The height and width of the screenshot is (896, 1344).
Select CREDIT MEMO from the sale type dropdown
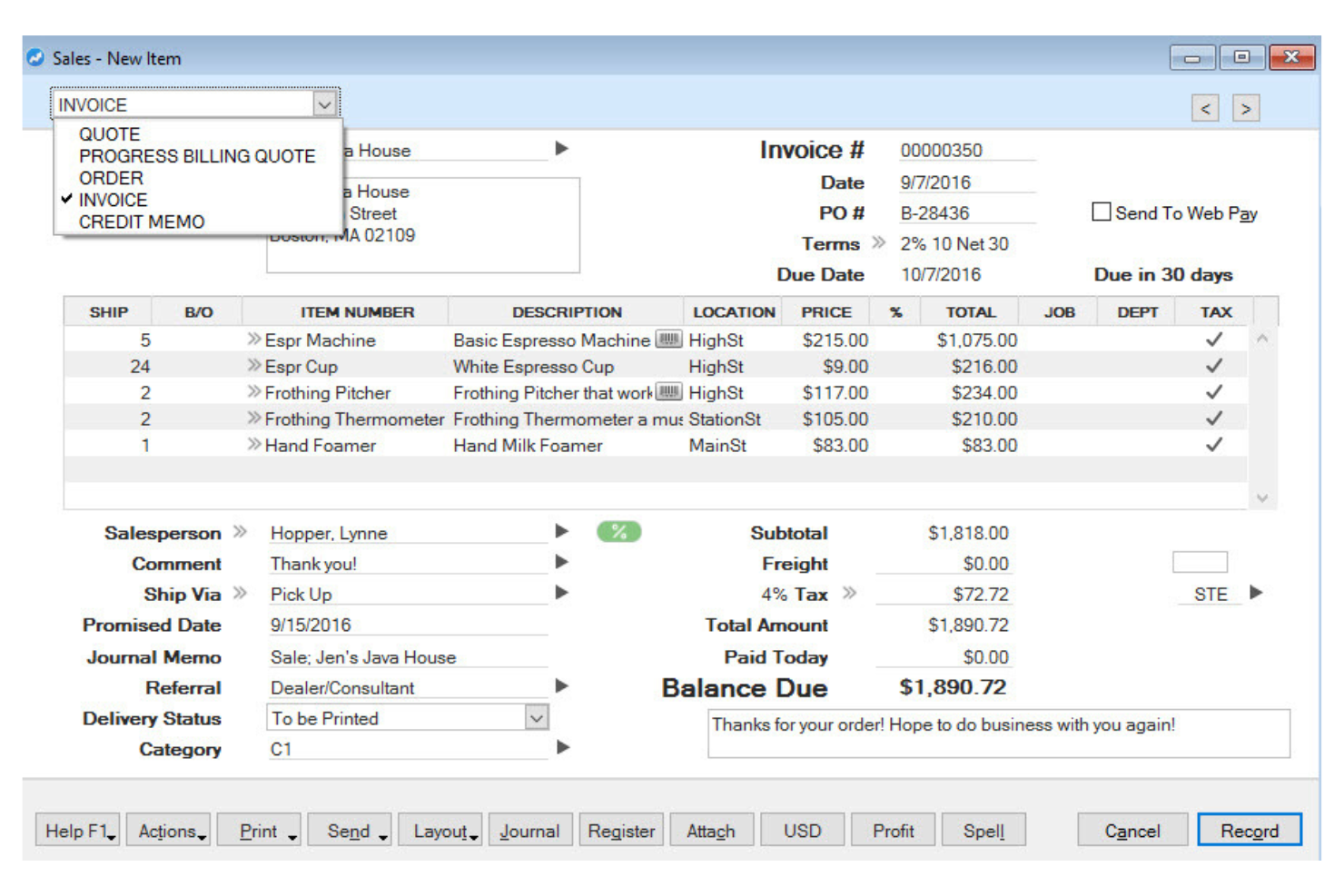click(x=142, y=221)
